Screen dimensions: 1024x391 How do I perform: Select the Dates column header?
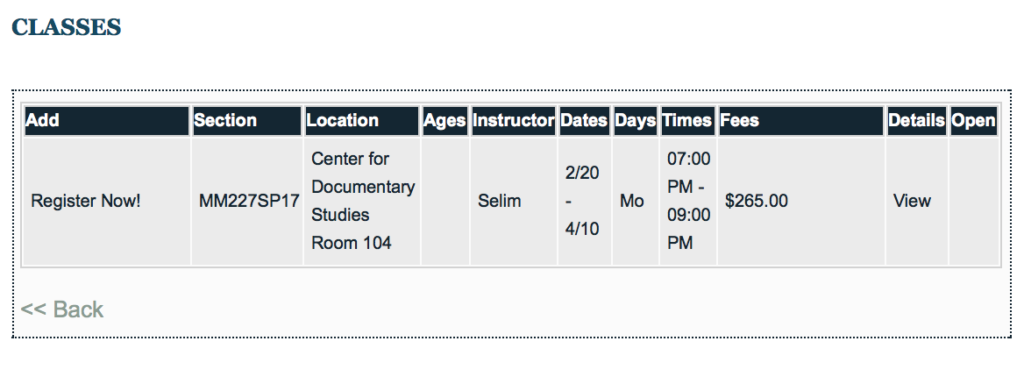pos(584,121)
